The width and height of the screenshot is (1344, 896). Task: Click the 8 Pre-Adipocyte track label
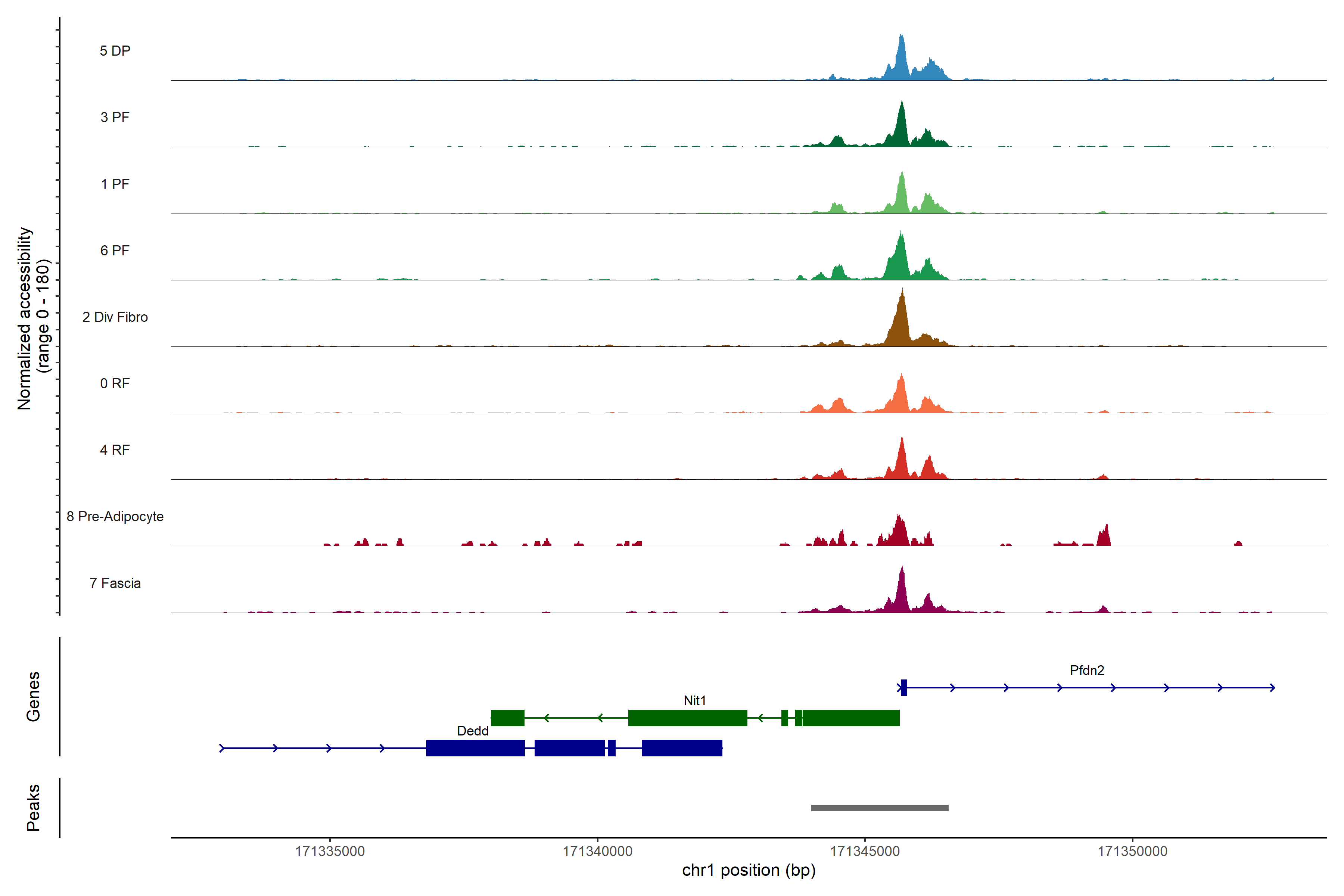pos(115,517)
